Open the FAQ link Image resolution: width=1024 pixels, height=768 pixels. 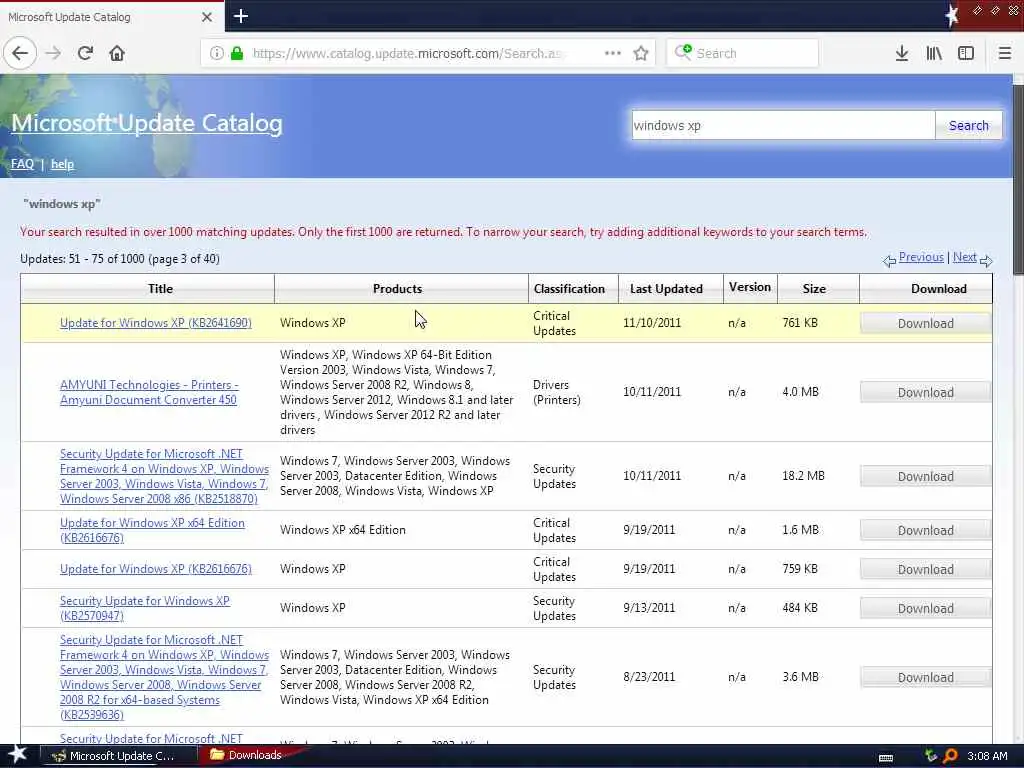click(22, 164)
